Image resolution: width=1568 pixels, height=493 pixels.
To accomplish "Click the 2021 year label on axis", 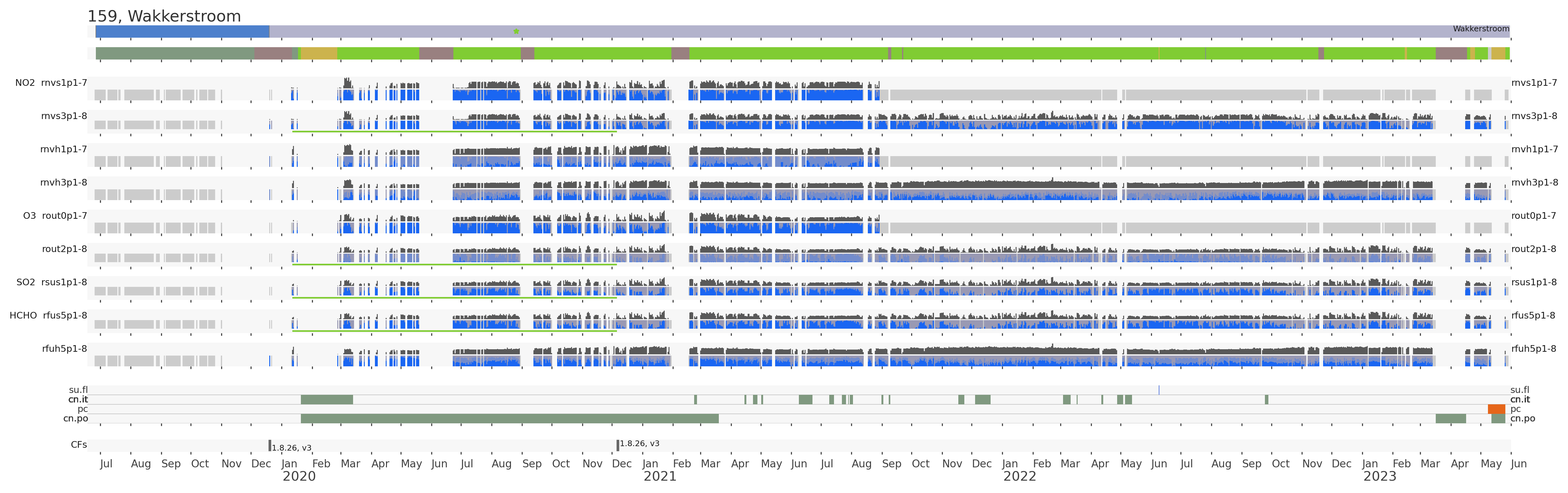I will 660,477.
